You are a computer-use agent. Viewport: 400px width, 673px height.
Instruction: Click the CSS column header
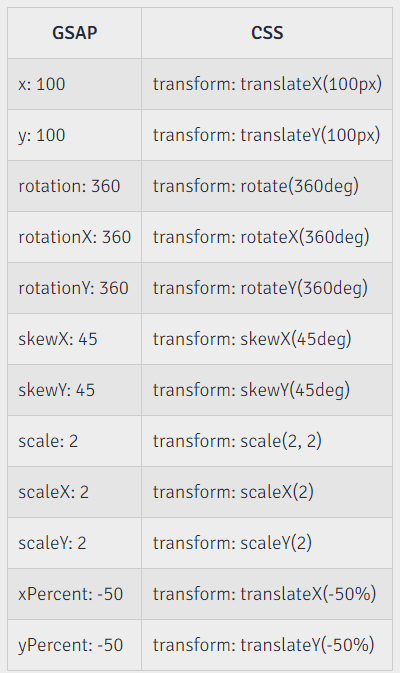[x=267, y=33]
